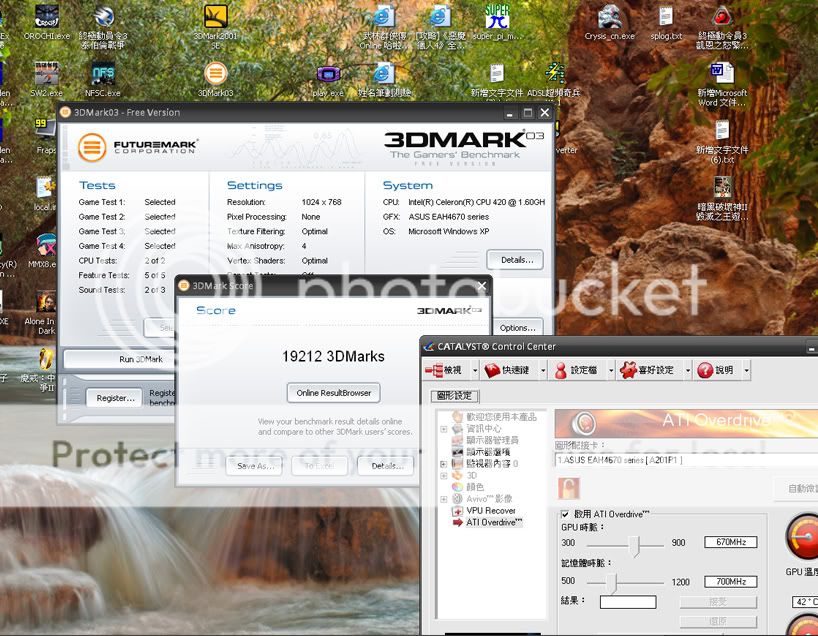
Task: Click Details... in the Score dialog
Action: point(387,466)
